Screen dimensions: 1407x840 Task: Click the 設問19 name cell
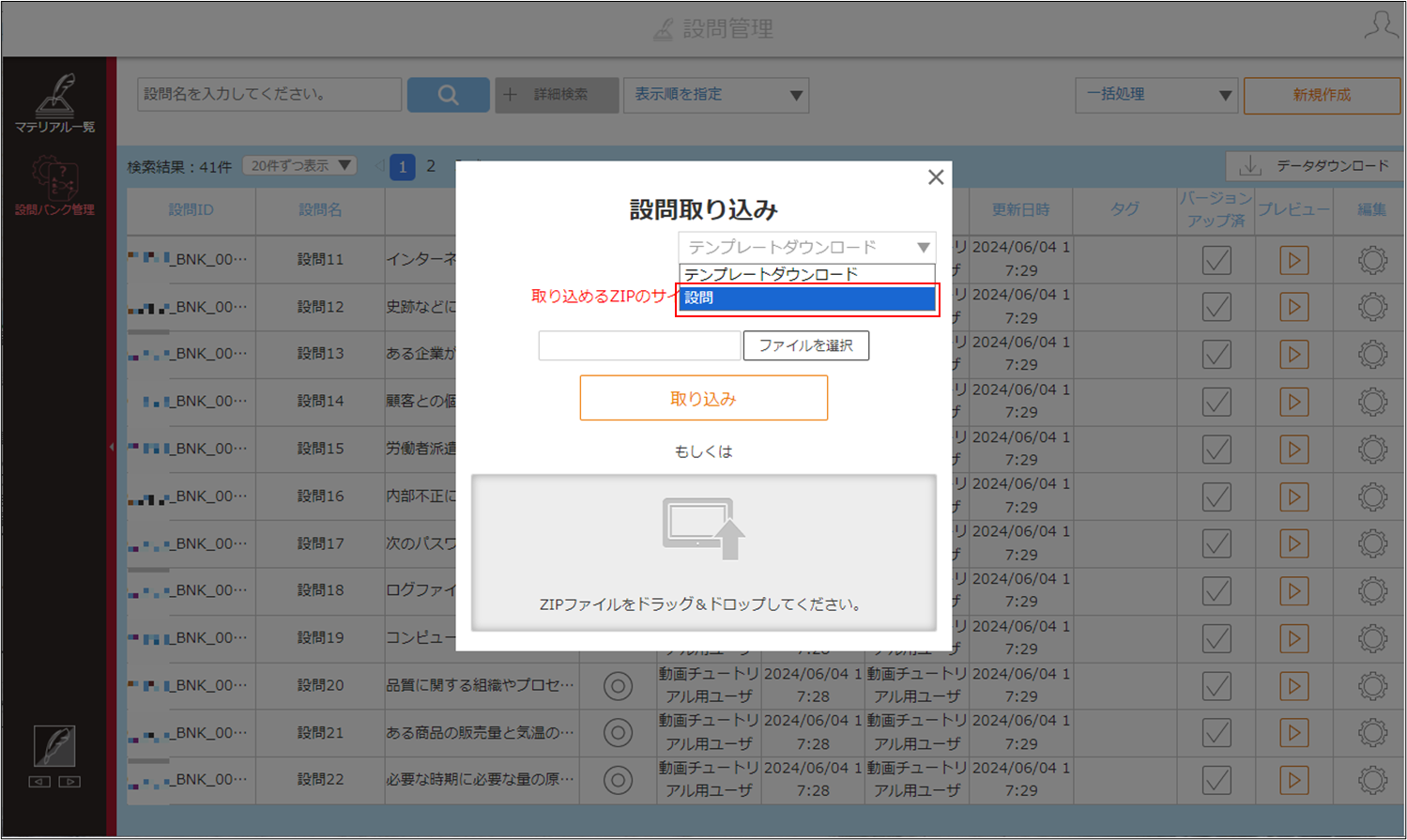point(320,638)
